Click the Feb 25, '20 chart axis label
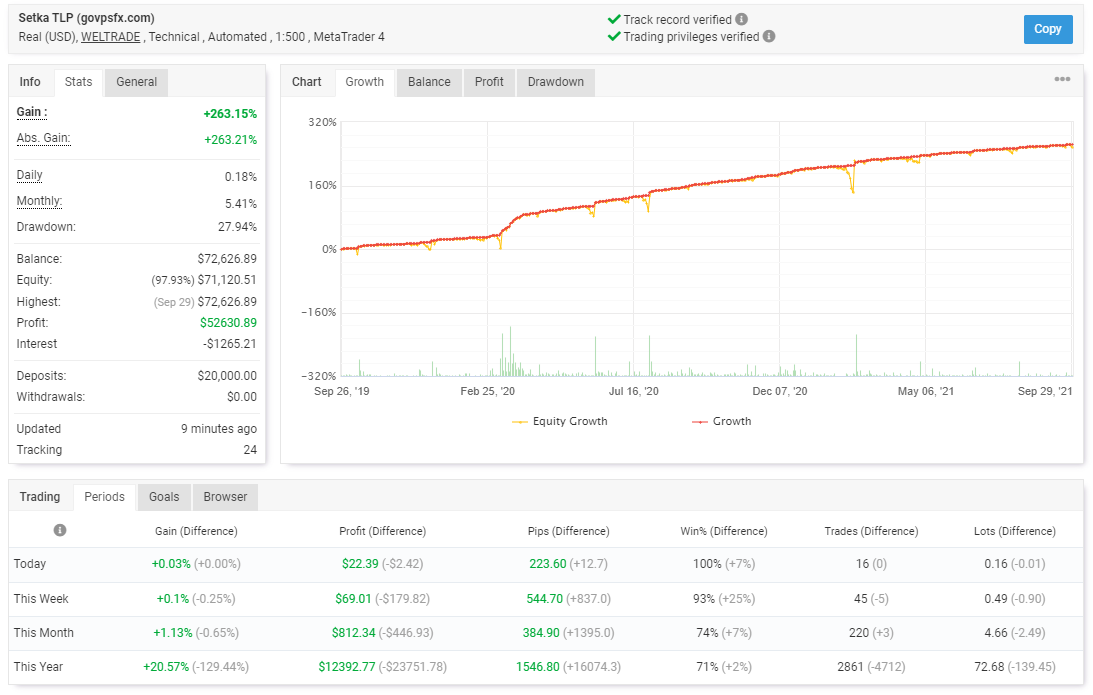1093x695 pixels. [x=488, y=392]
